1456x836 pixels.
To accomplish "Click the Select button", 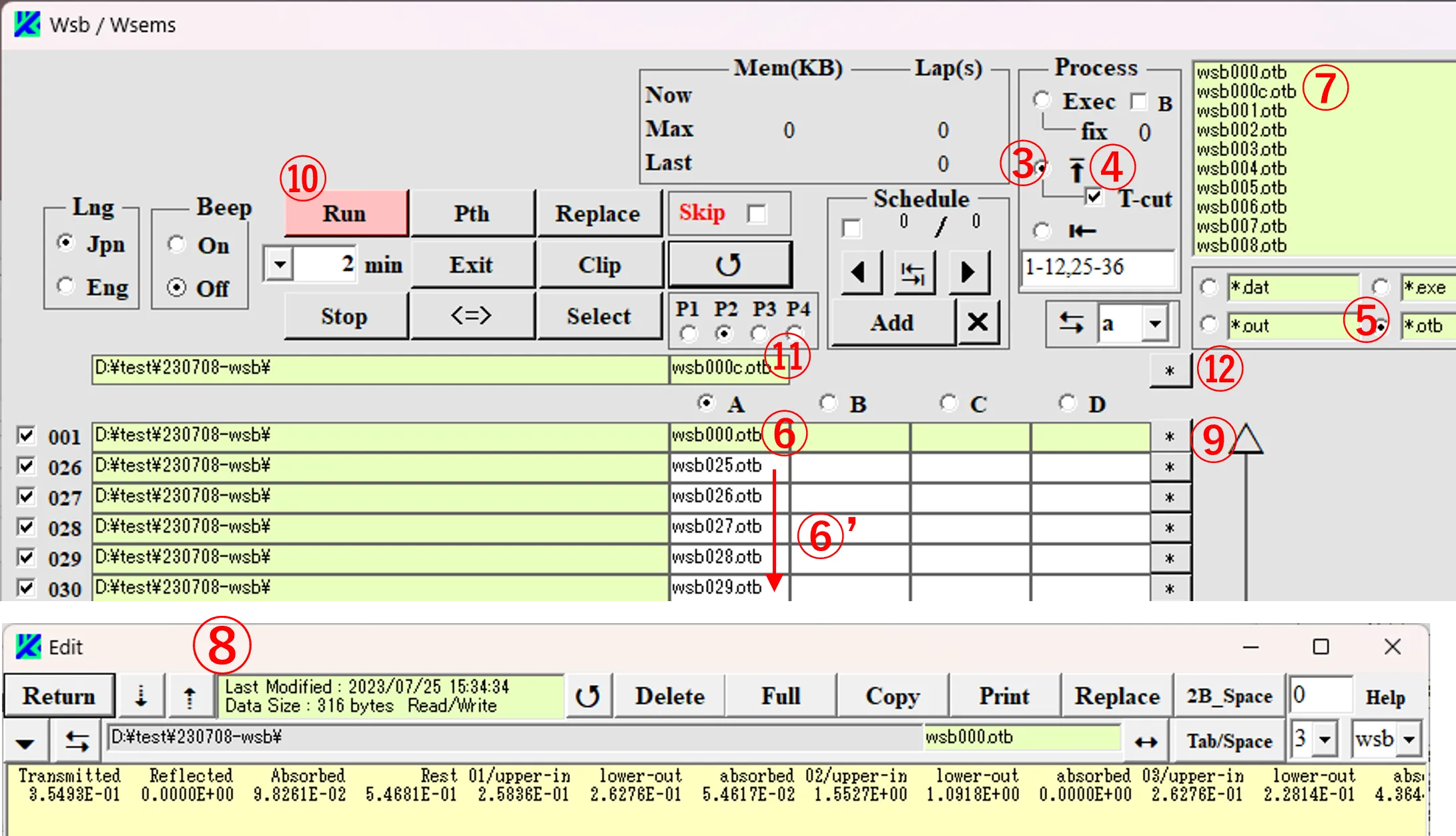I will [x=599, y=316].
